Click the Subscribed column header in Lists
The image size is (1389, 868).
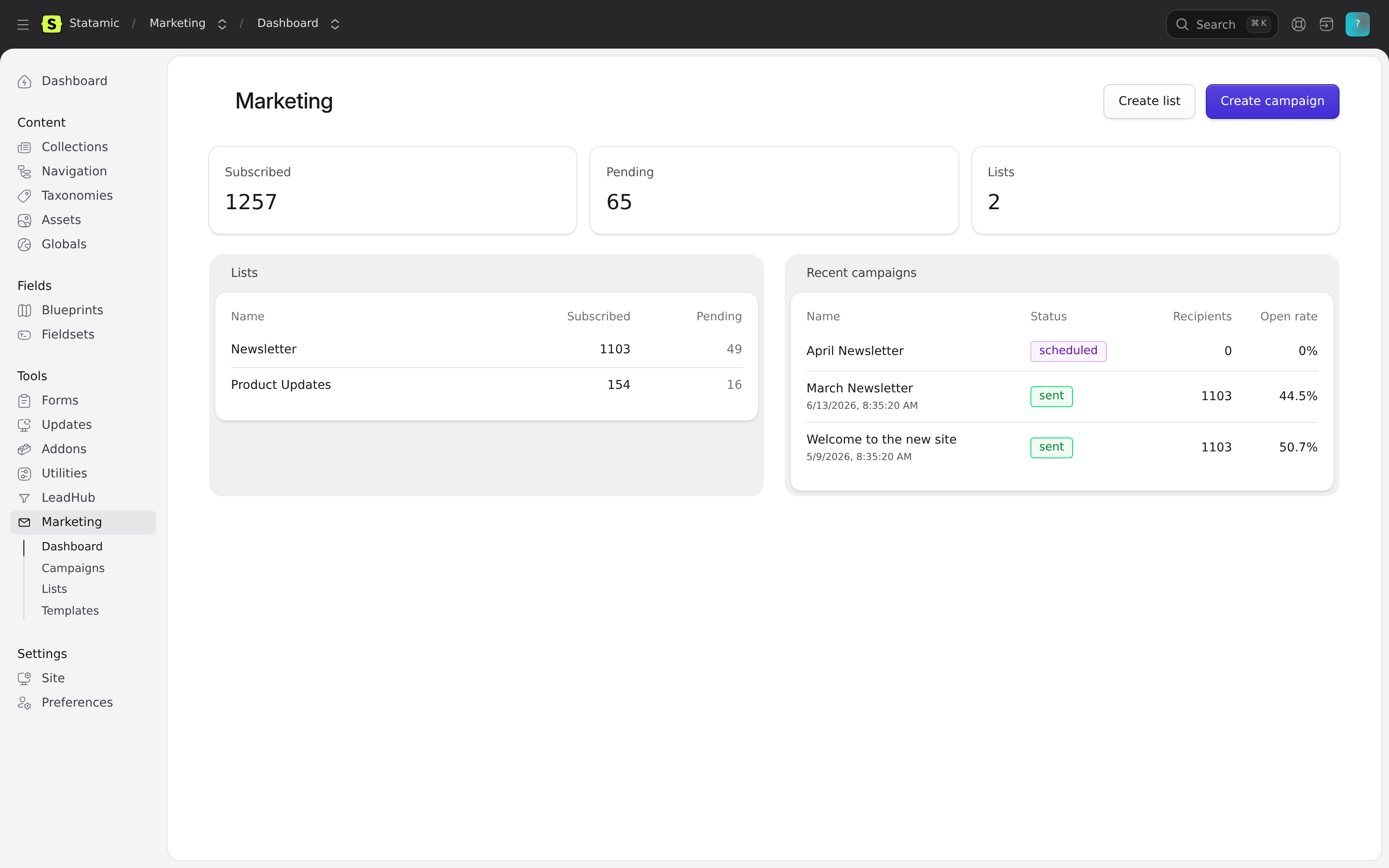pyautogui.click(x=598, y=316)
